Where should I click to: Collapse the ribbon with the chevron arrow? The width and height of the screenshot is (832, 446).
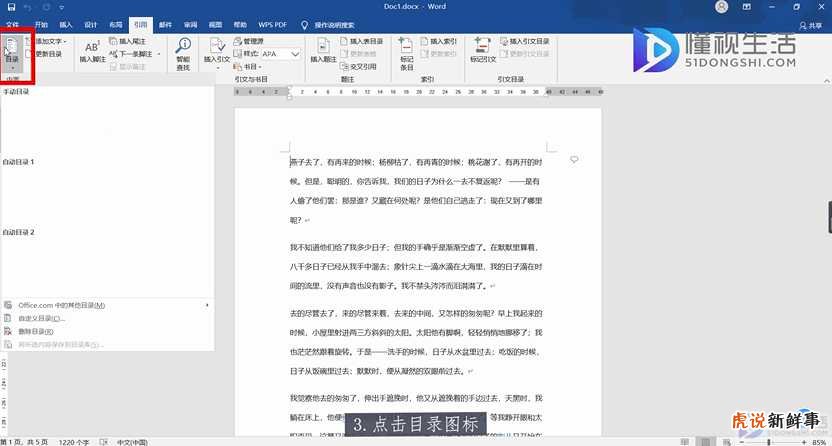(x=826, y=81)
